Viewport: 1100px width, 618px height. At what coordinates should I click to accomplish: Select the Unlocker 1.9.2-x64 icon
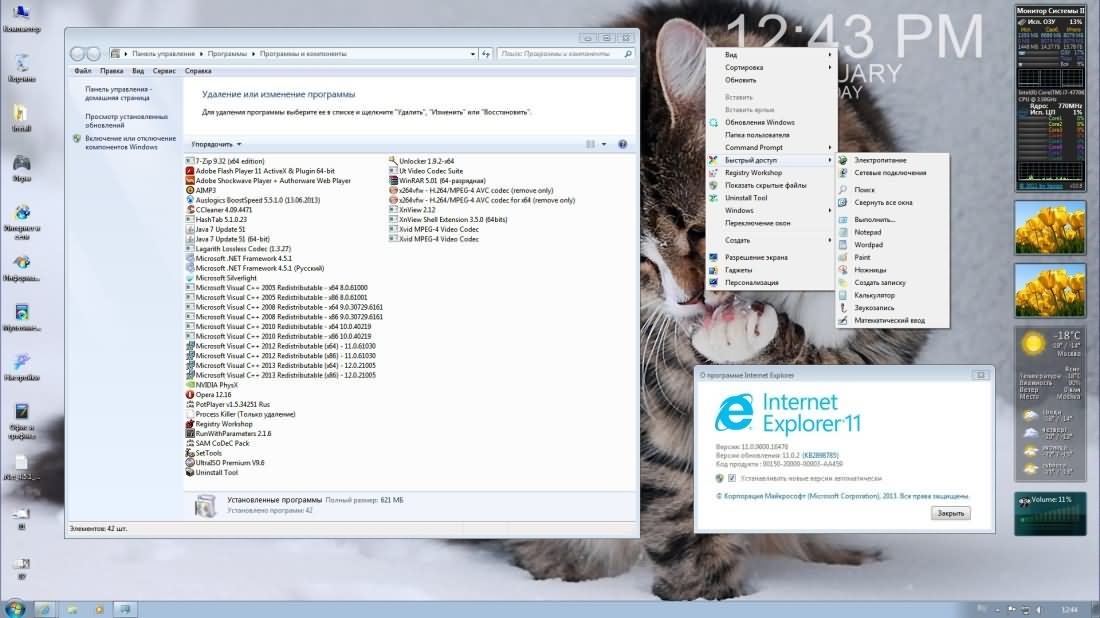(x=393, y=161)
